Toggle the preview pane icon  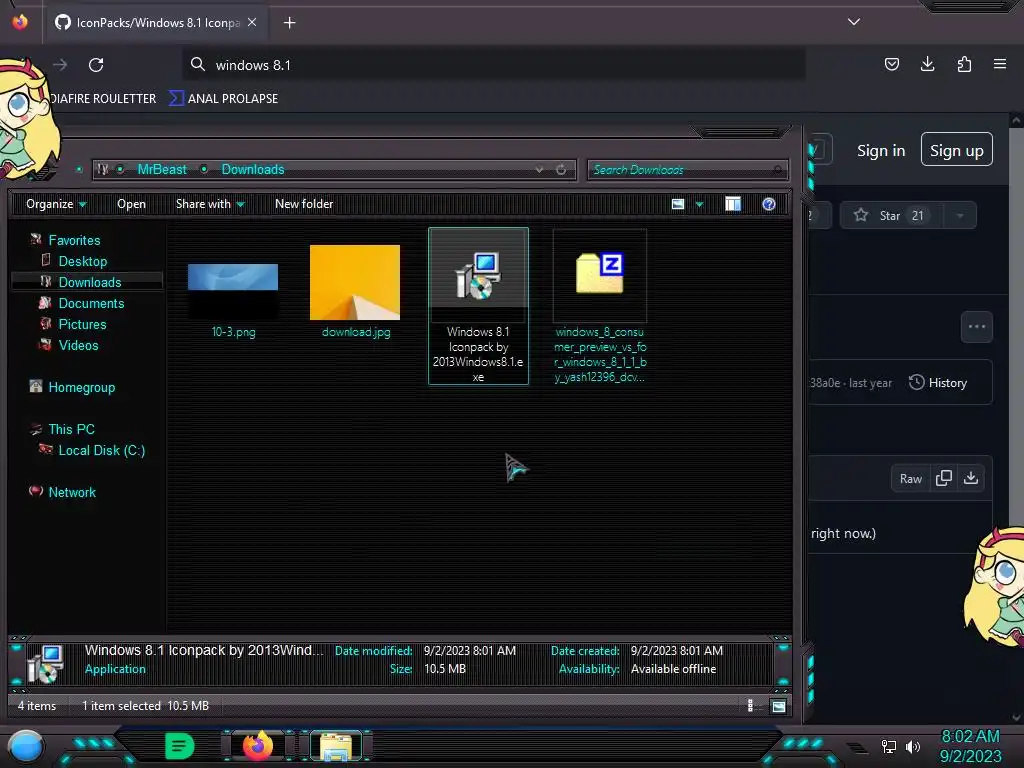coord(733,204)
